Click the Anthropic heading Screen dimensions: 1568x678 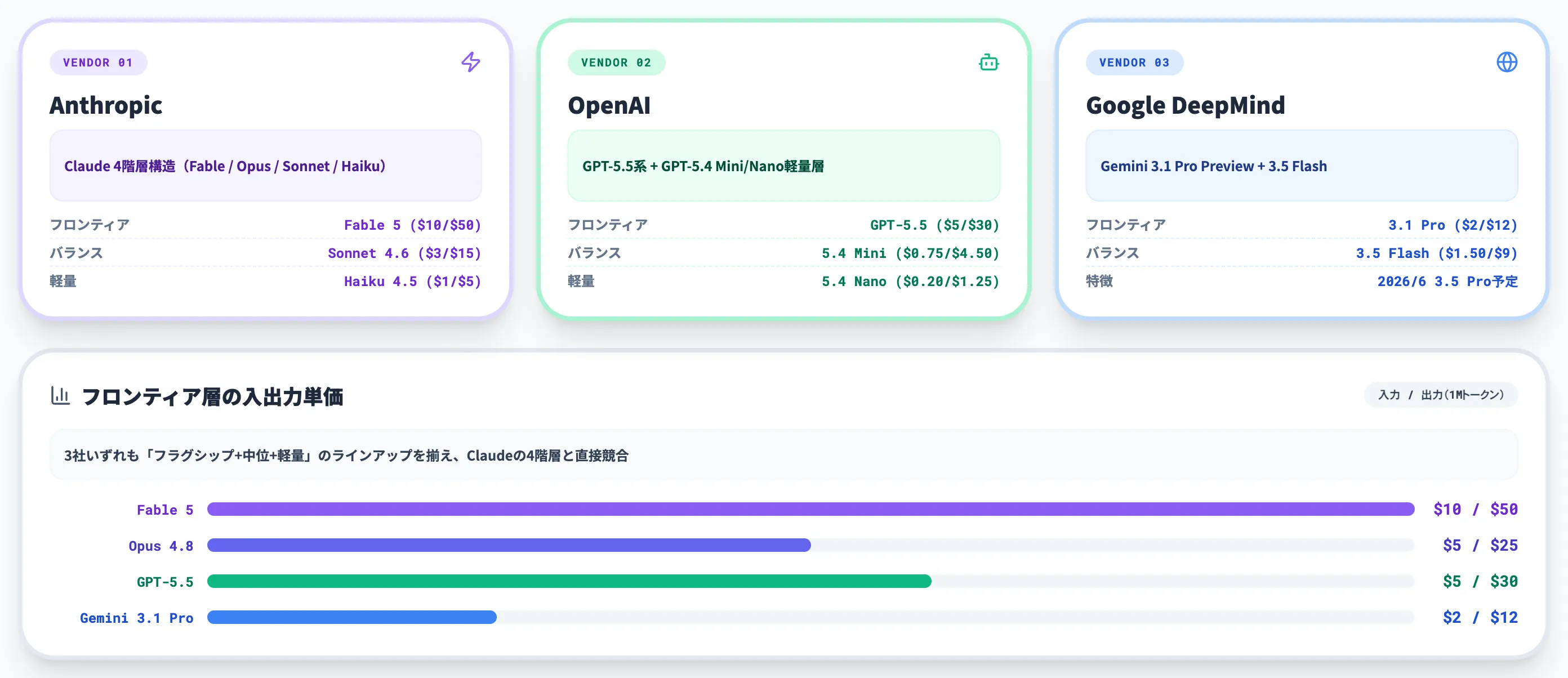point(106,105)
